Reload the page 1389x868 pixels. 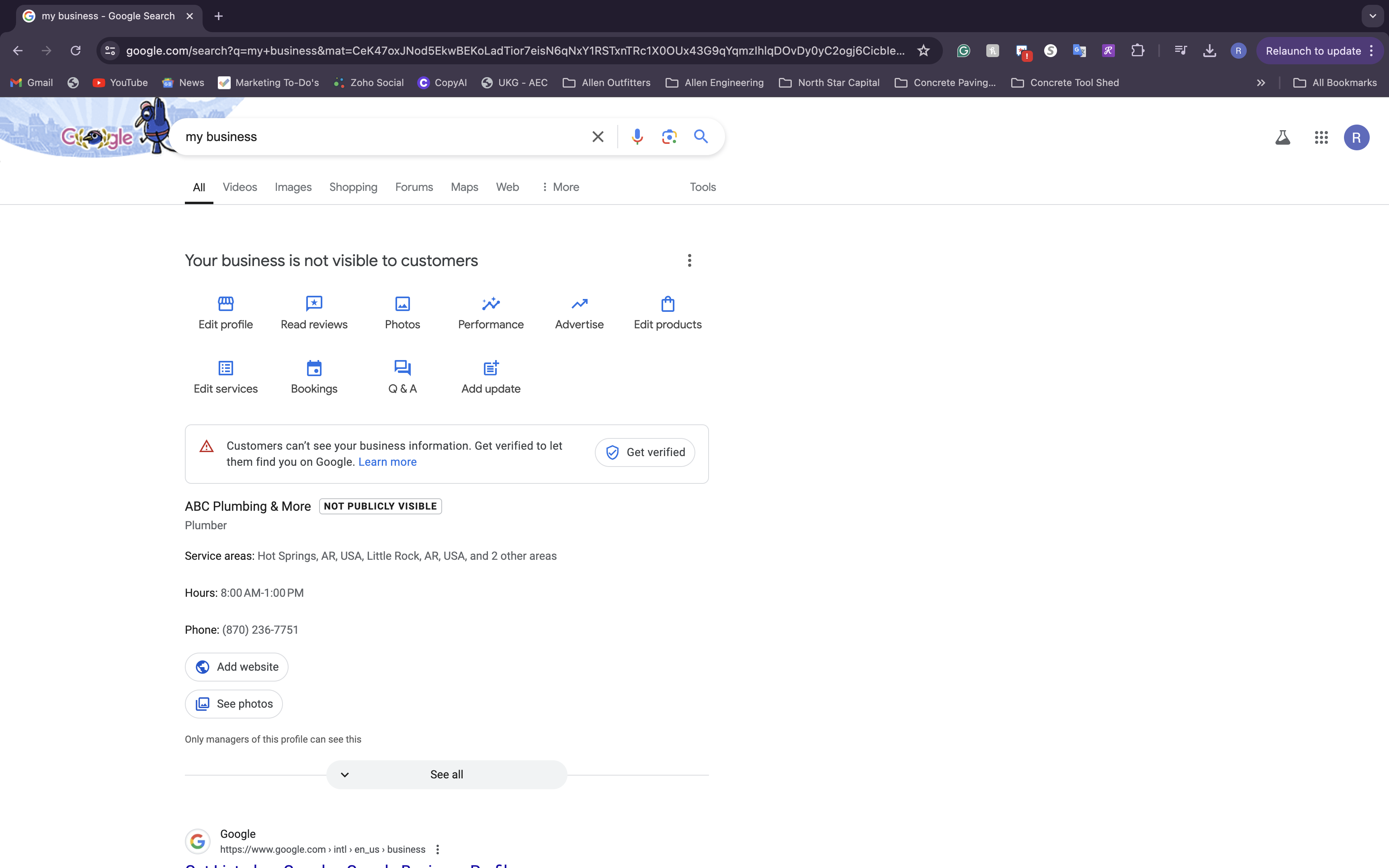(75, 51)
